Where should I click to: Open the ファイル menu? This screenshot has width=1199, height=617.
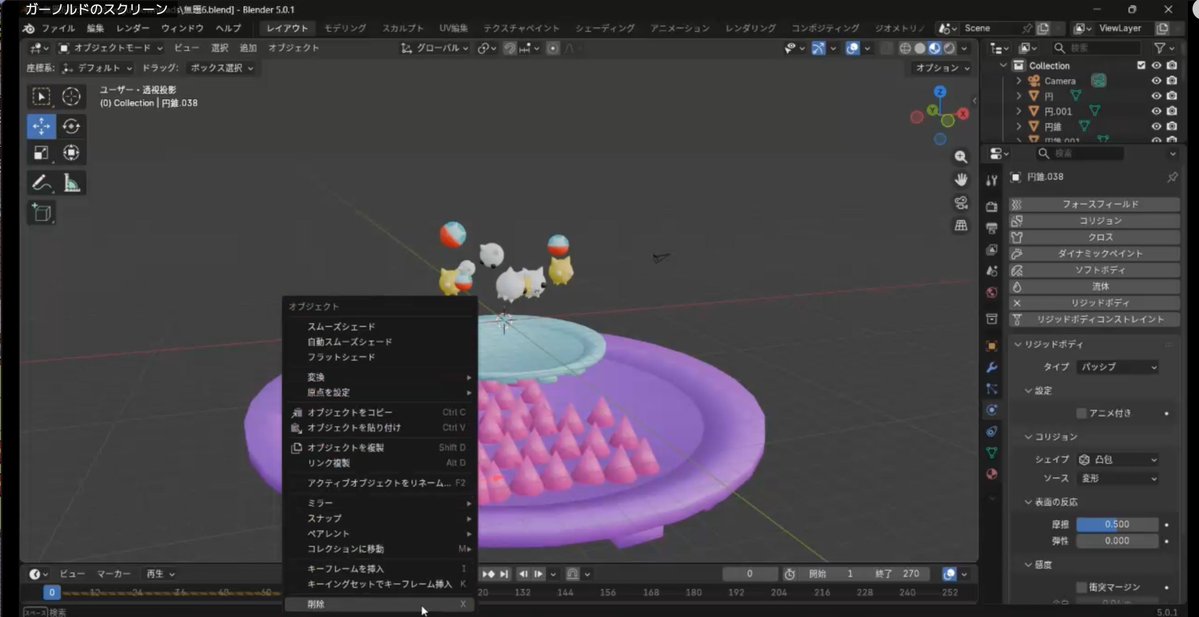pyautogui.click(x=58, y=28)
